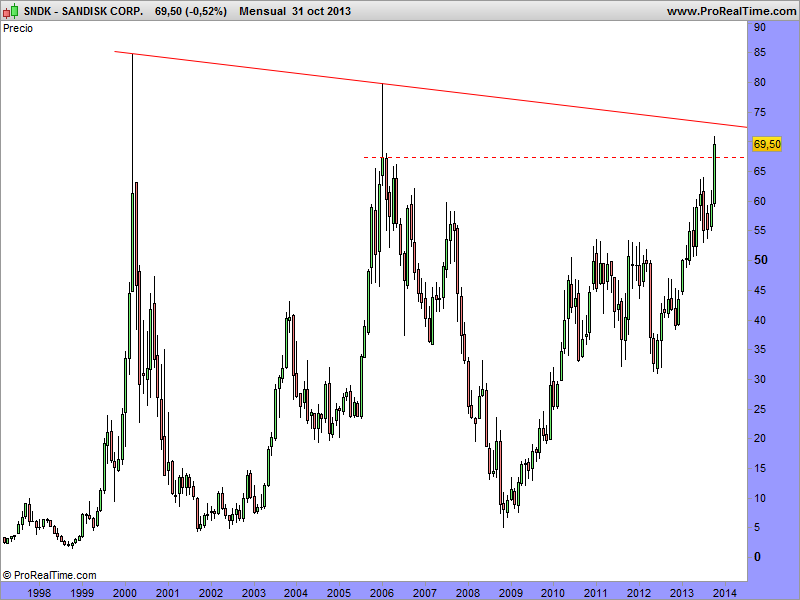The width and height of the screenshot is (800, 600).
Task: Click the 2014 year on time axis
Action: (724, 592)
